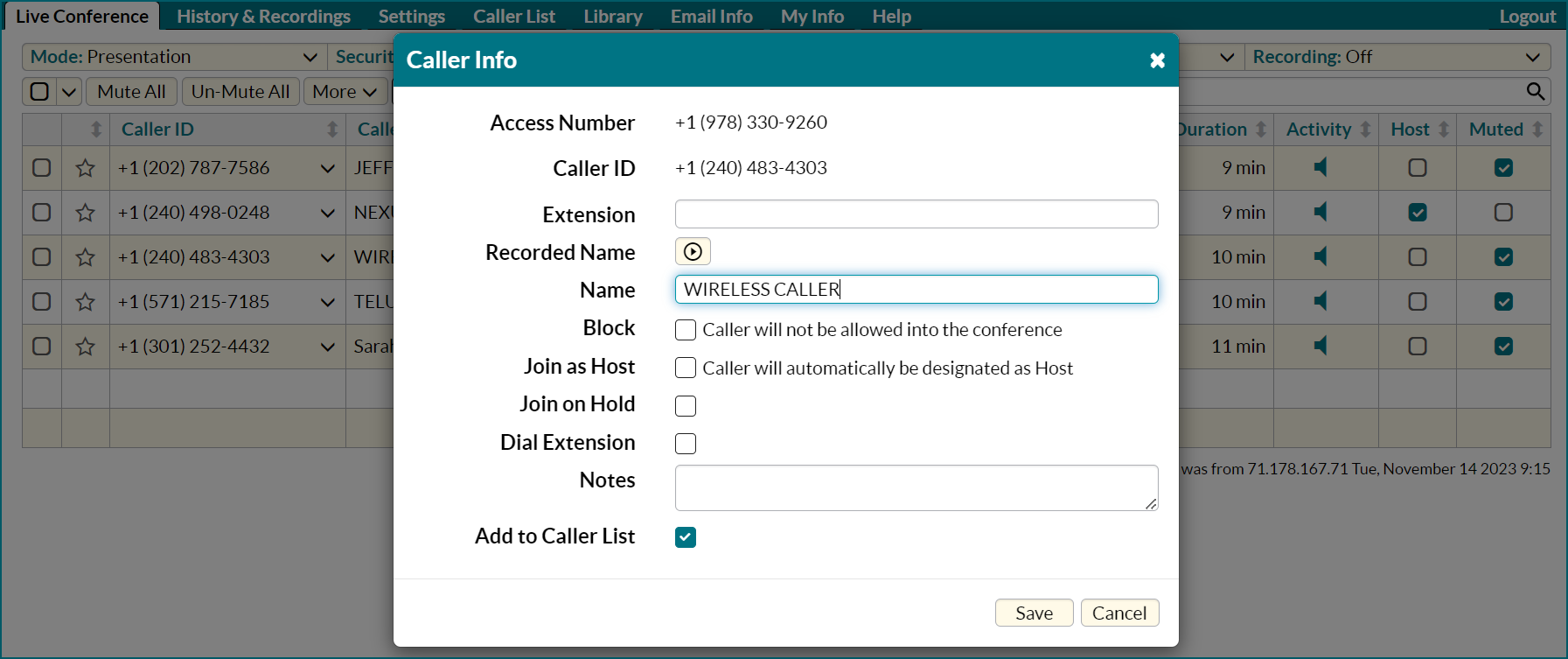The image size is (1568, 659).
Task: Click into the Notes text area
Action: click(916, 487)
